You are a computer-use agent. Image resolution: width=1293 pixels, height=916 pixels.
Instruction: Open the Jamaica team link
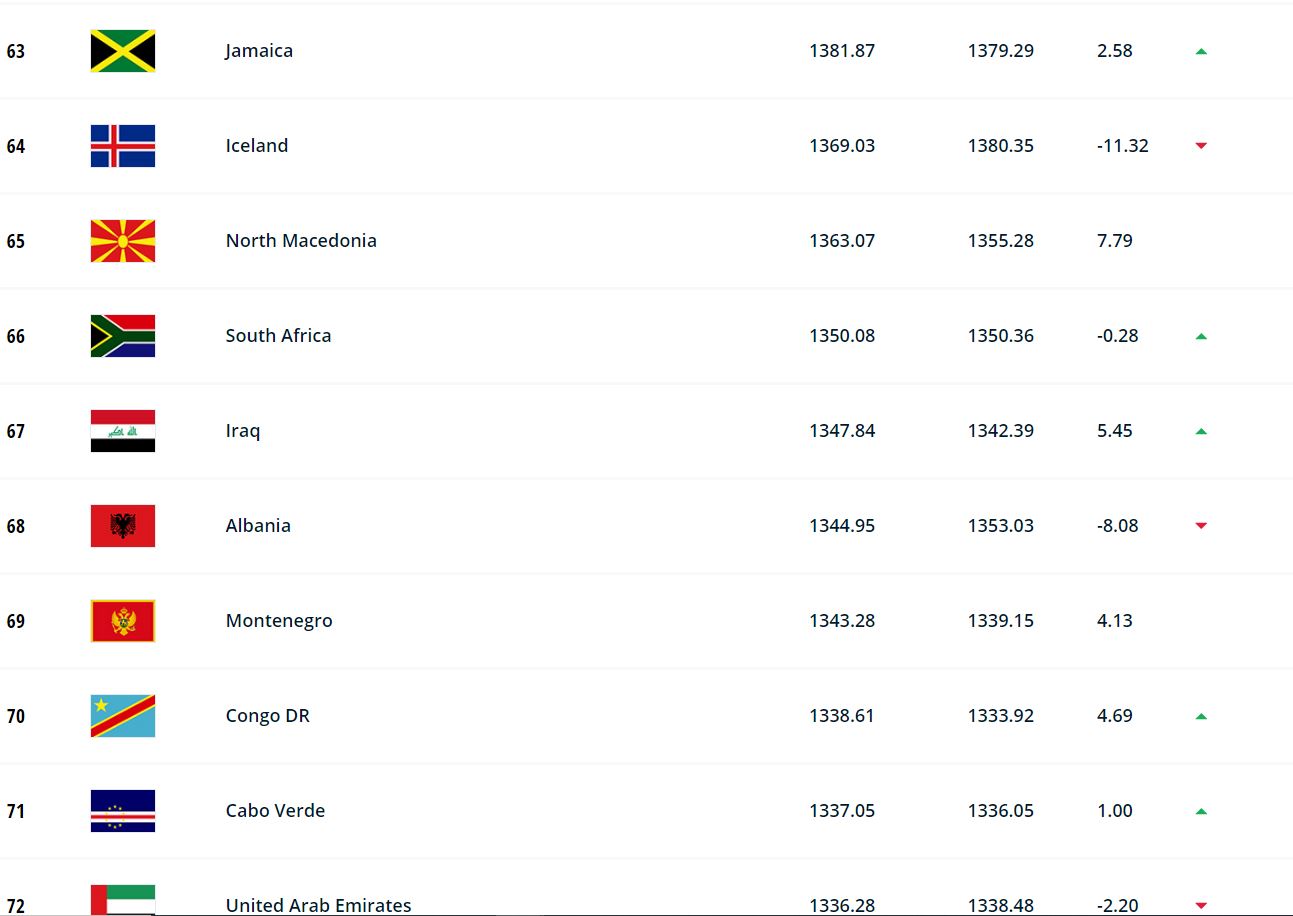259,51
